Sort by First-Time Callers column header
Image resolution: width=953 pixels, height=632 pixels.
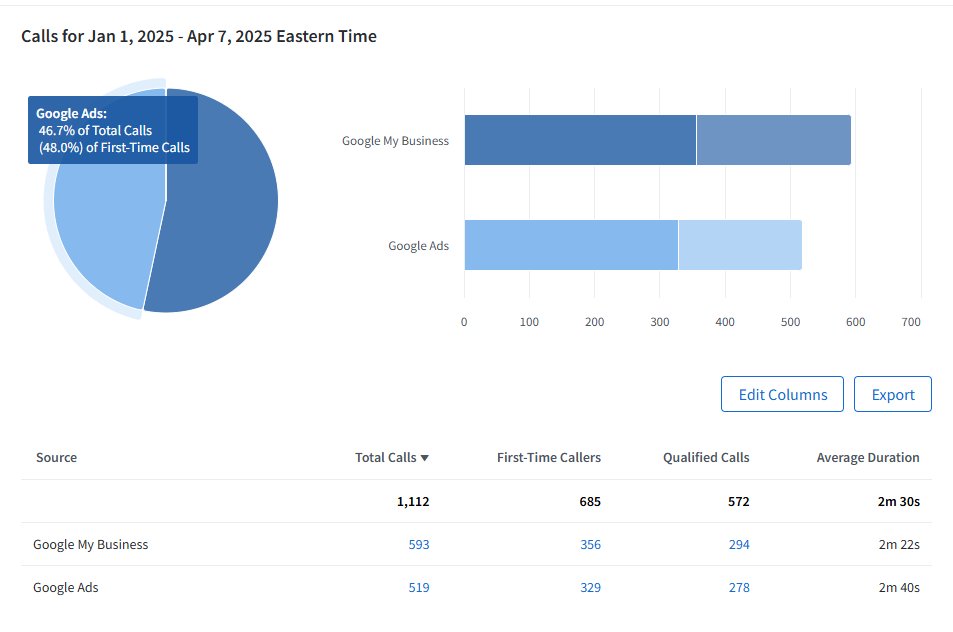[x=549, y=458]
